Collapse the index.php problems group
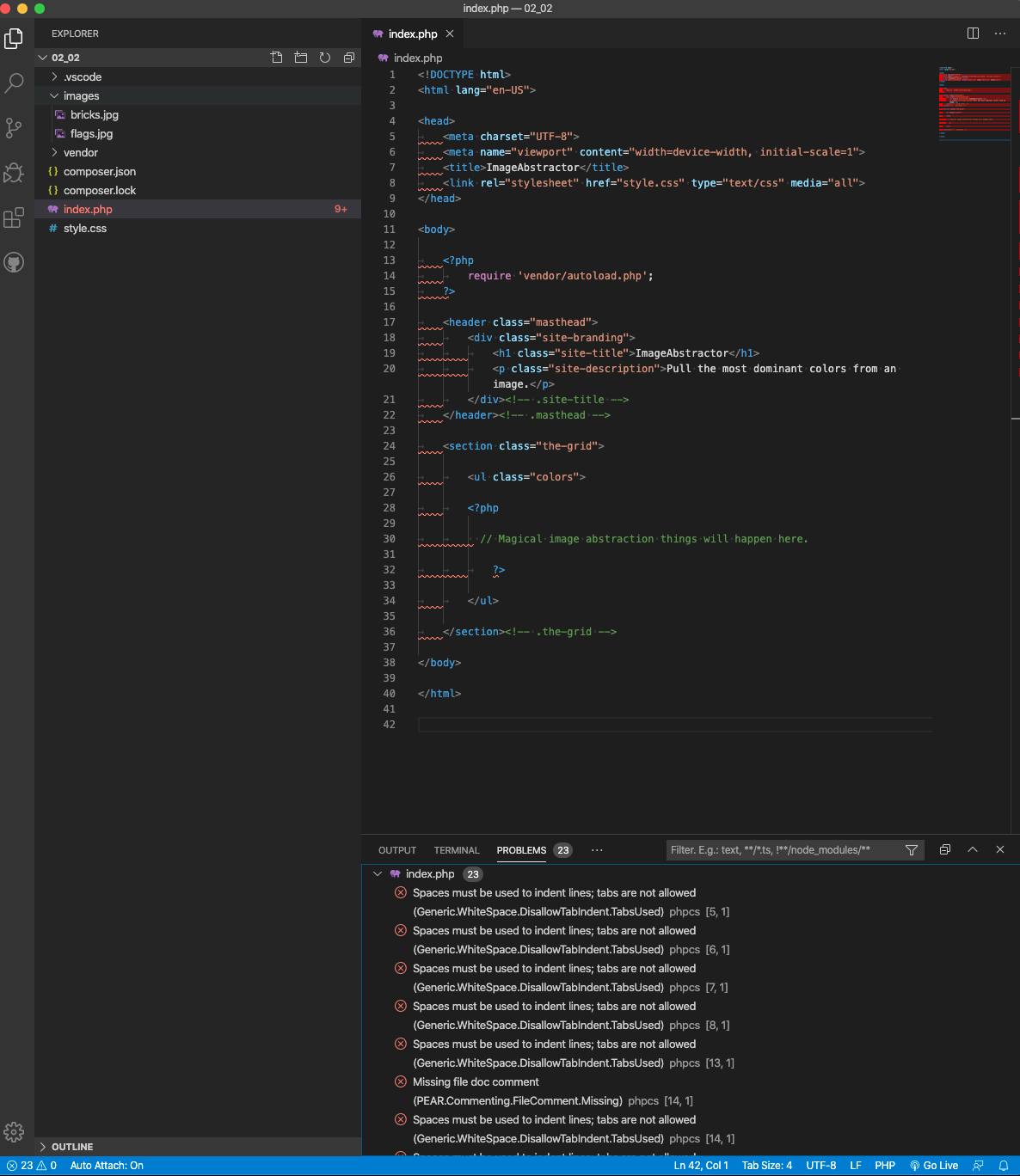Image resolution: width=1020 pixels, height=1176 pixels. pyautogui.click(x=377, y=873)
